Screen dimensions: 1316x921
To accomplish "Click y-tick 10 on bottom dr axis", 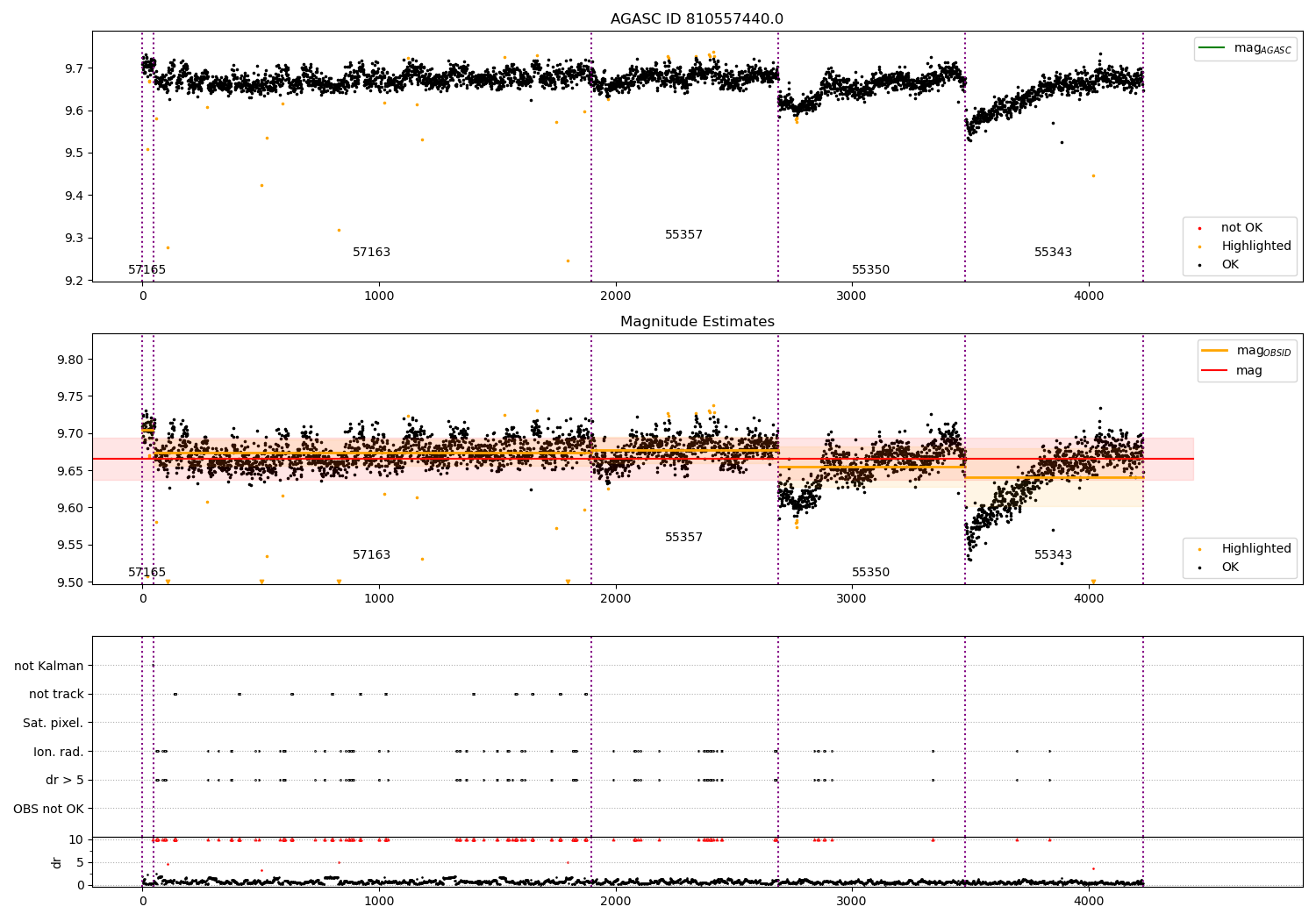I will [x=76, y=839].
